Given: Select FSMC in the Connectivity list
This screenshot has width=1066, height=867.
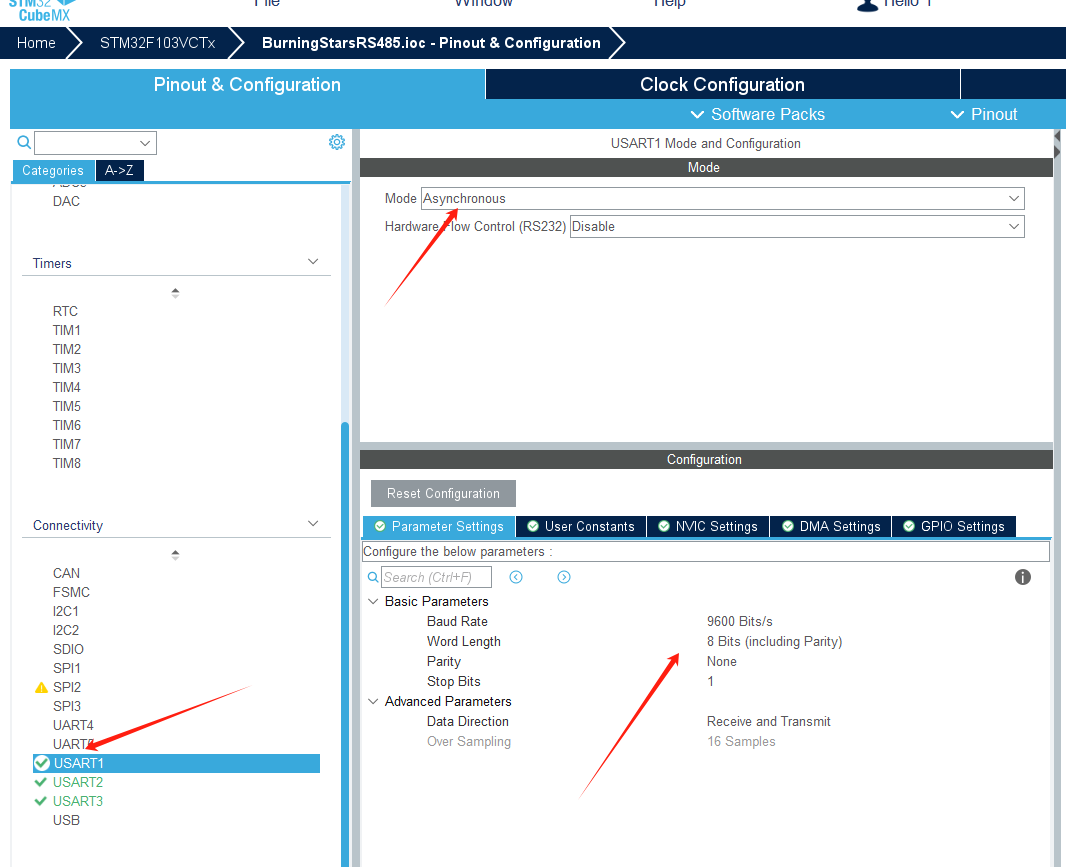Looking at the screenshot, I should pos(71,592).
